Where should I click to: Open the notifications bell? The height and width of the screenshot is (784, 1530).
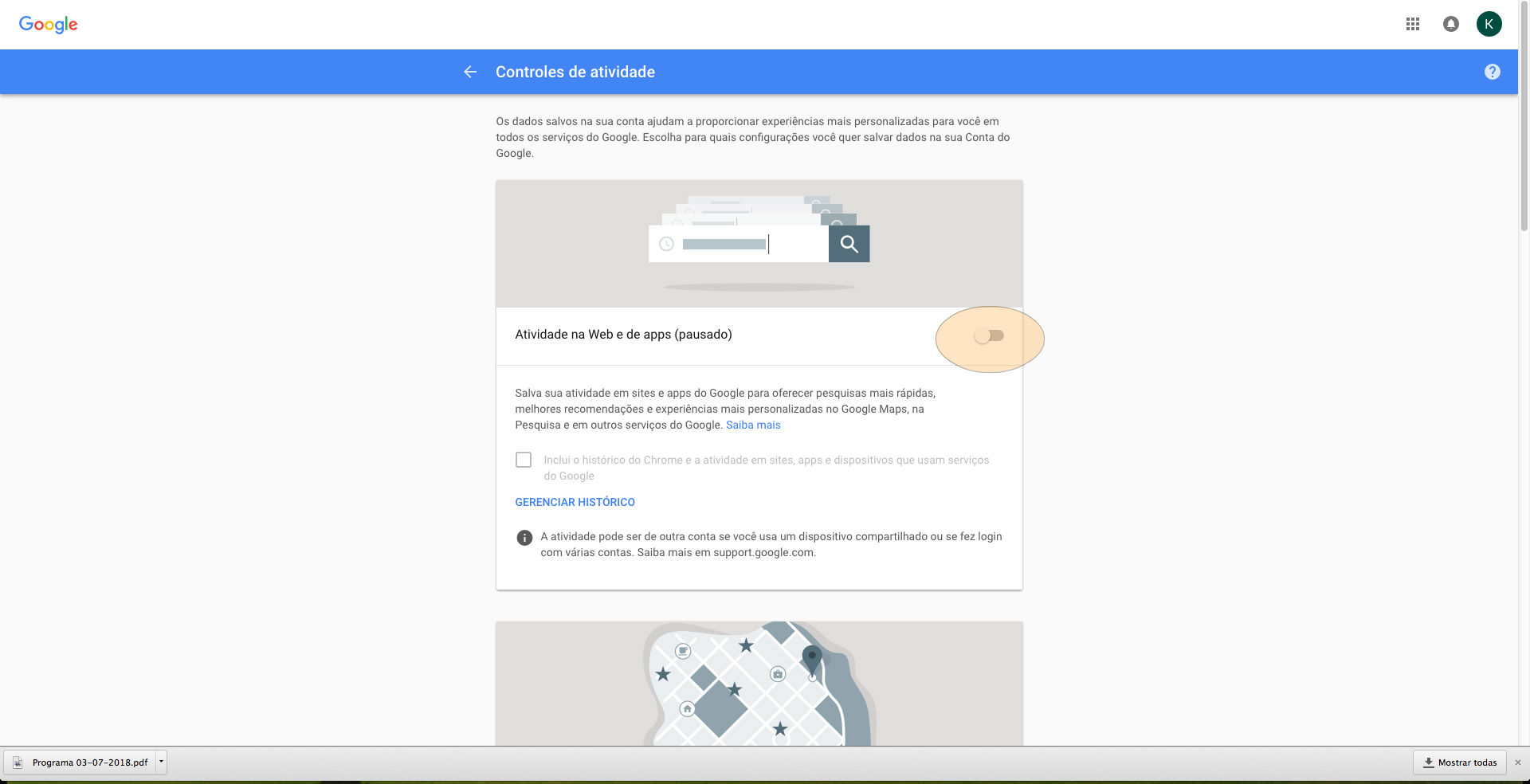click(x=1451, y=25)
